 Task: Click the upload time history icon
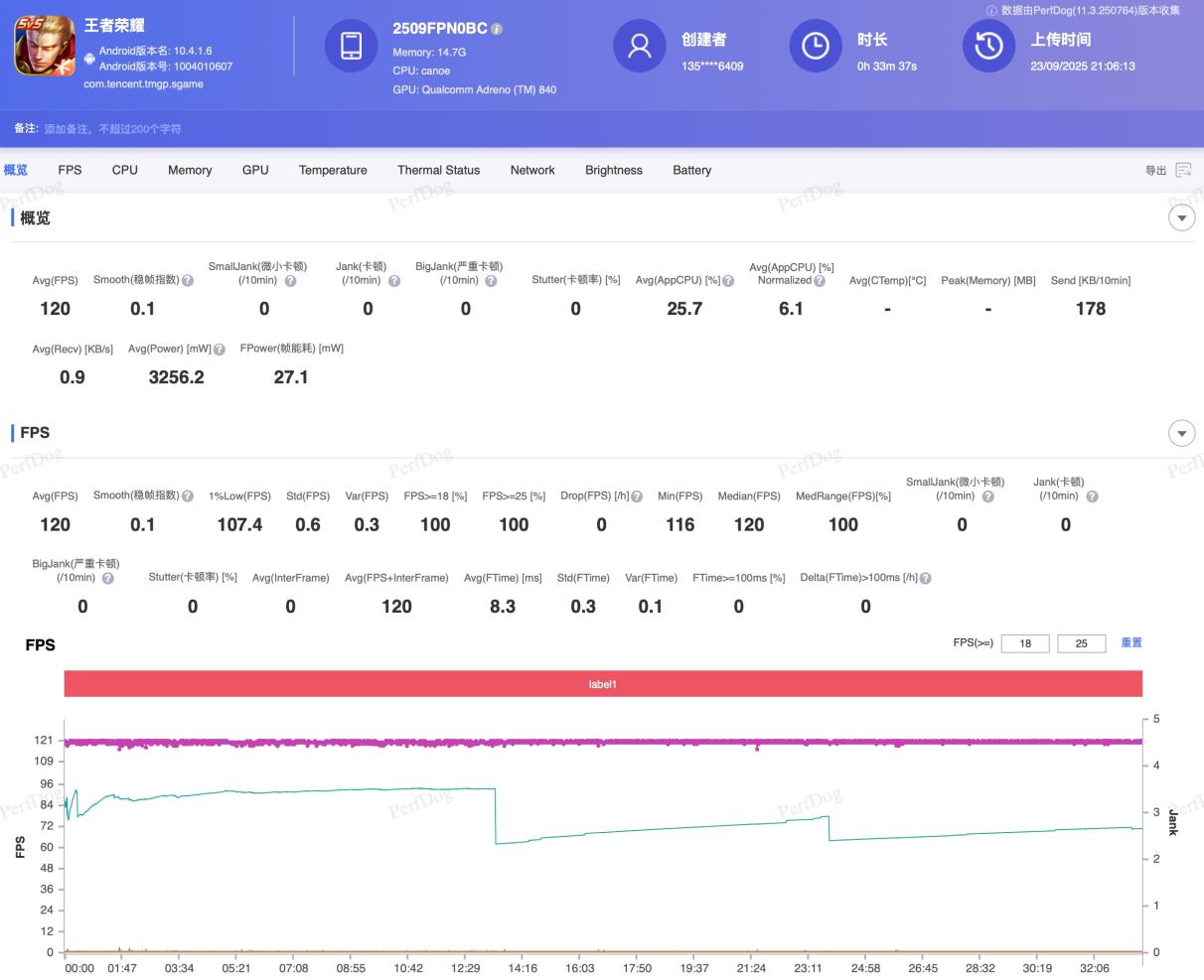point(988,46)
